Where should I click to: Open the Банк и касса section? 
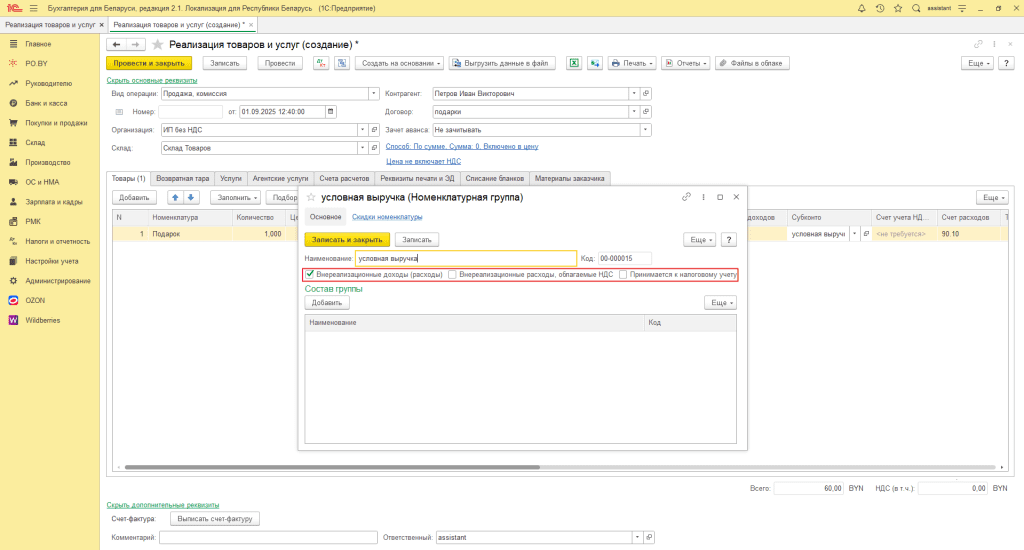[x=46, y=103]
